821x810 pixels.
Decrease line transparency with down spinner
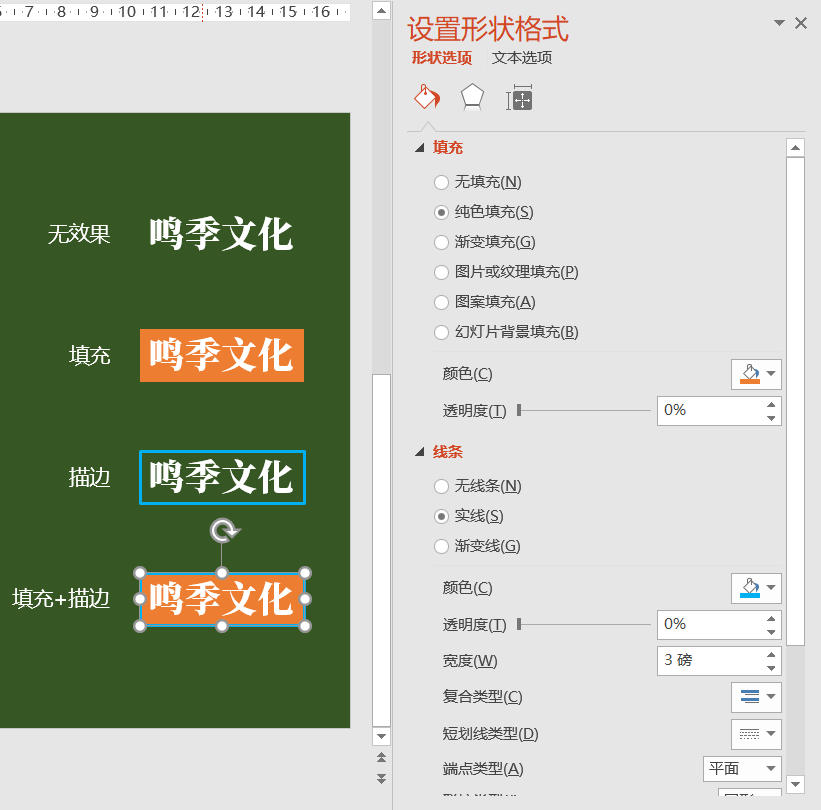[771, 631]
